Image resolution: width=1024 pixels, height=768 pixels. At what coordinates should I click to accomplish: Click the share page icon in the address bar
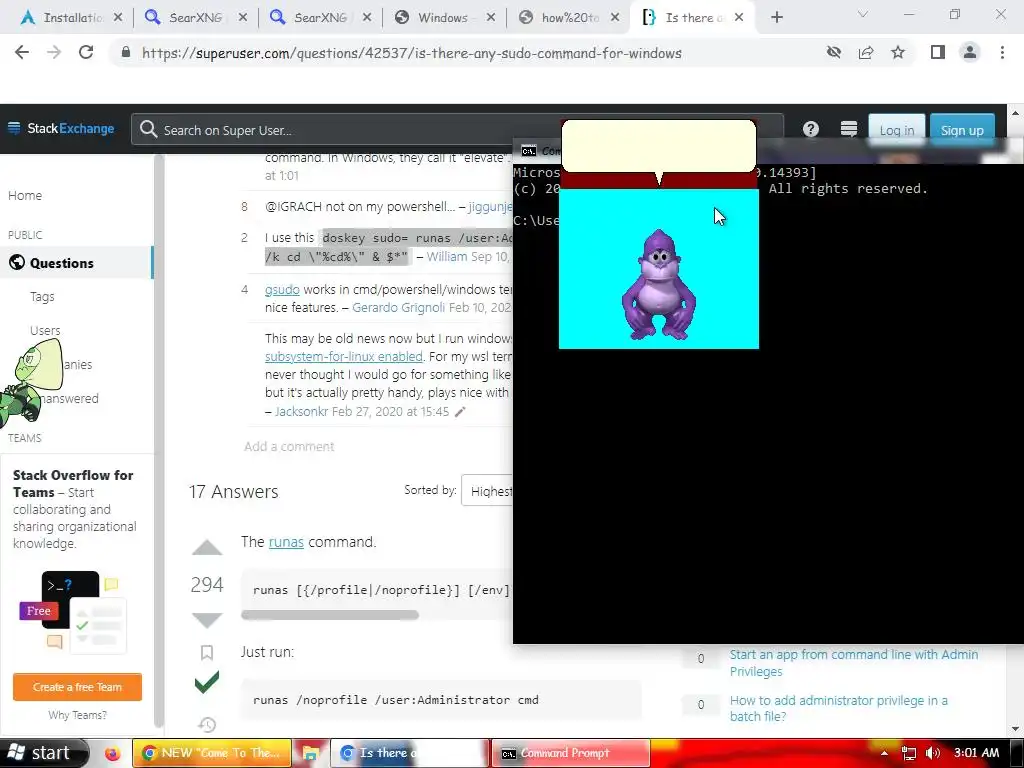(866, 52)
